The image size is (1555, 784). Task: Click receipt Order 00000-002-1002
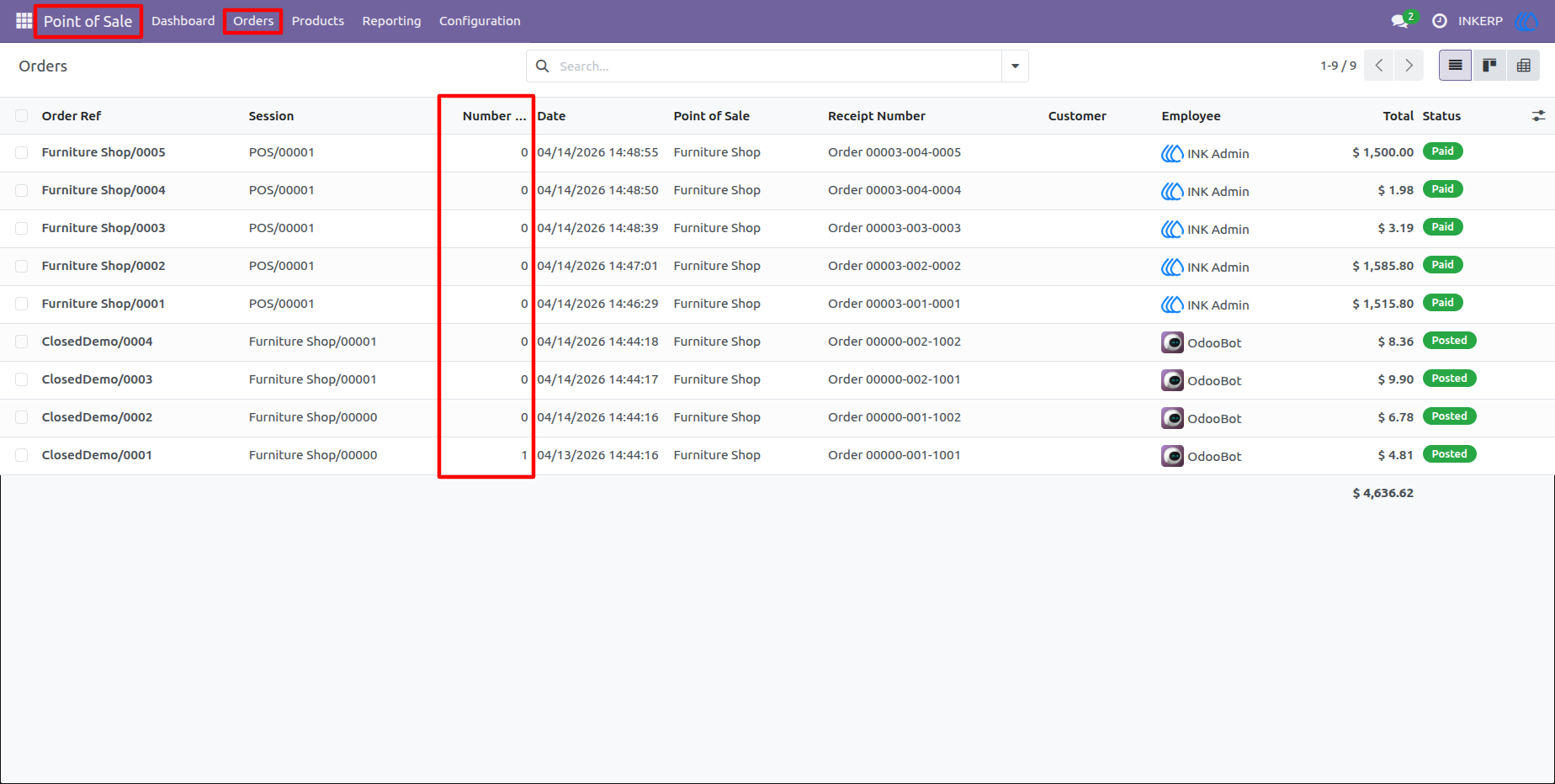(x=894, y=342)
